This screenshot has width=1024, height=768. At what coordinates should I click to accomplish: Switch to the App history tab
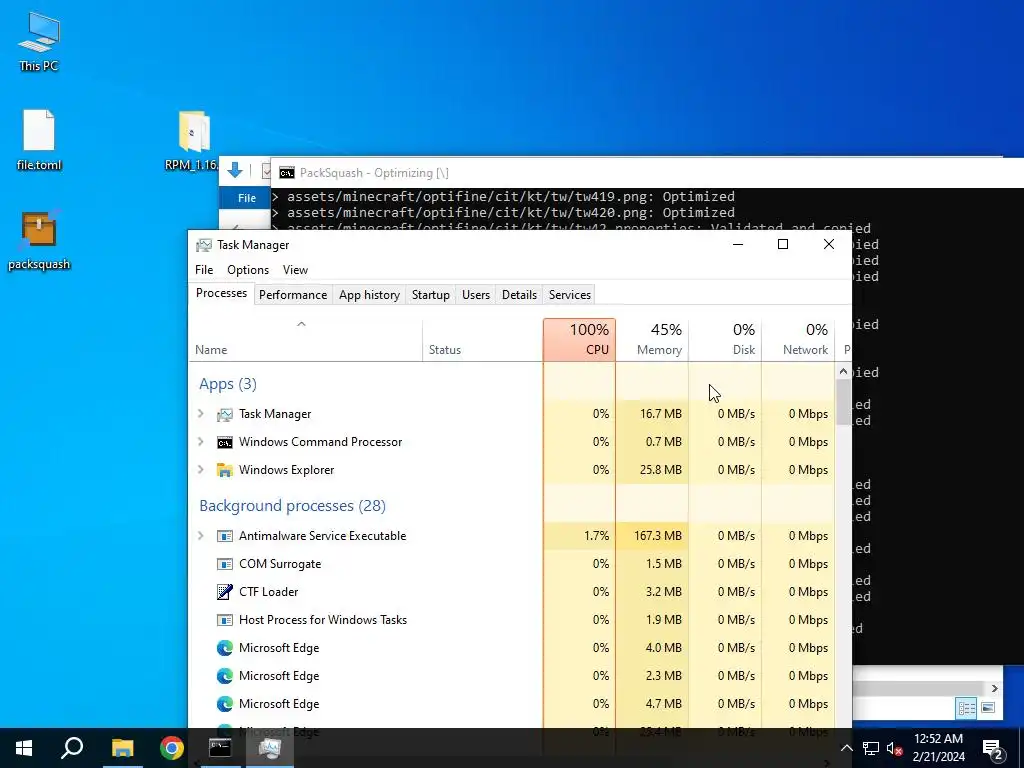pyautogui.click(x=369, y=295)
